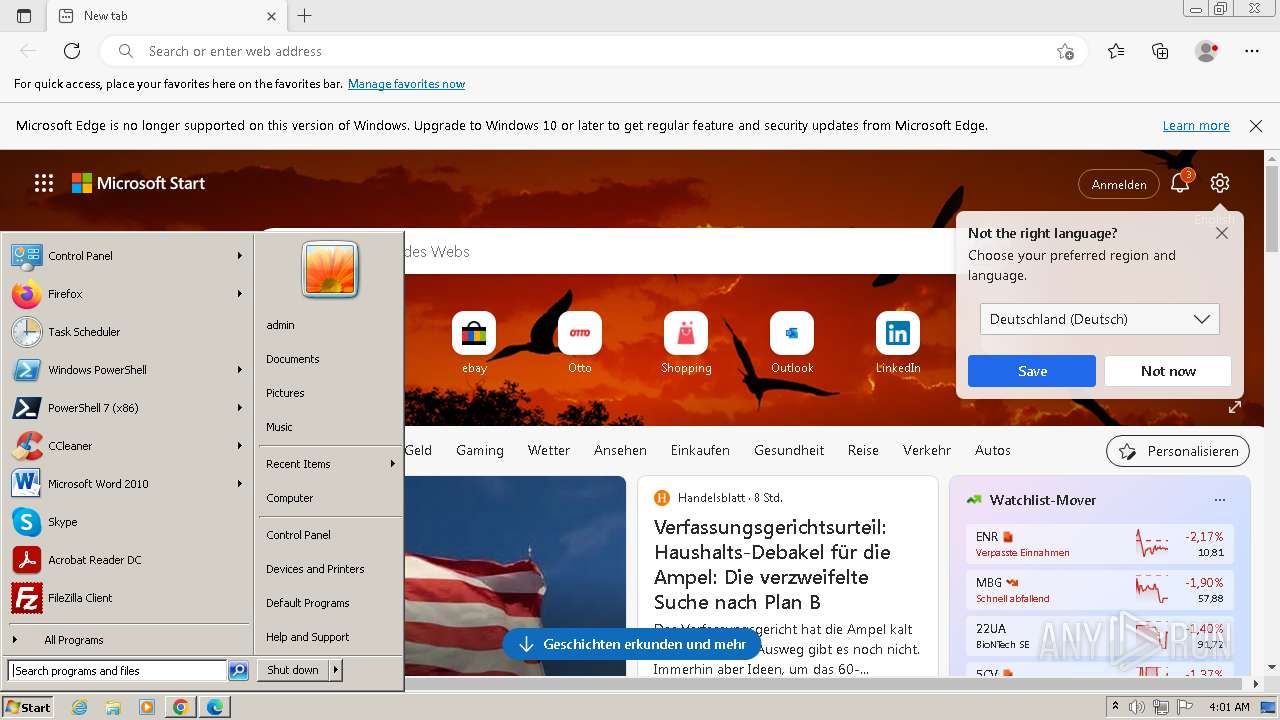Image resolution: width=1280 pixels, height=720 pixels.
Task: Add this page to favorites star
Action: click(x=1065, y=51)
